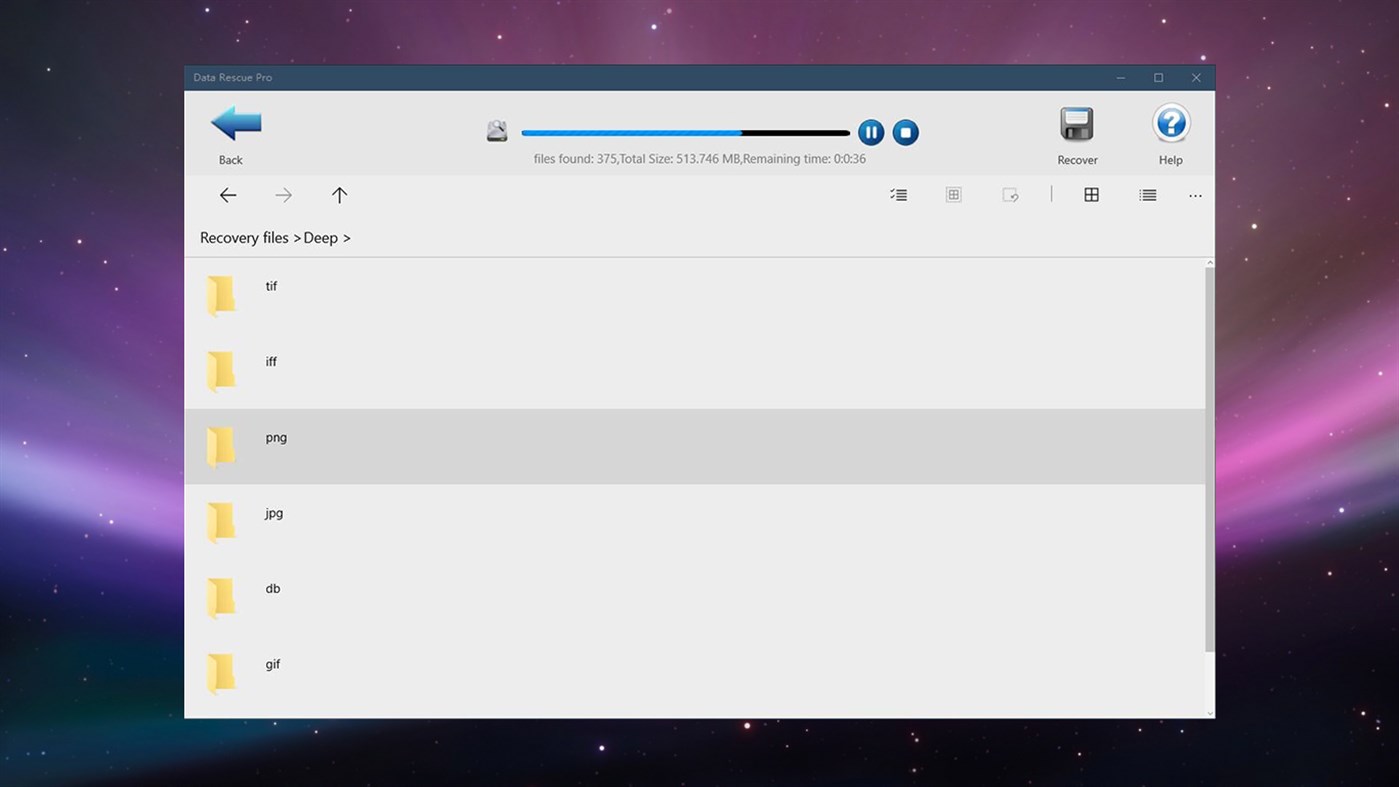Navigate up one directory level
1399x787 pixels.
339,195
